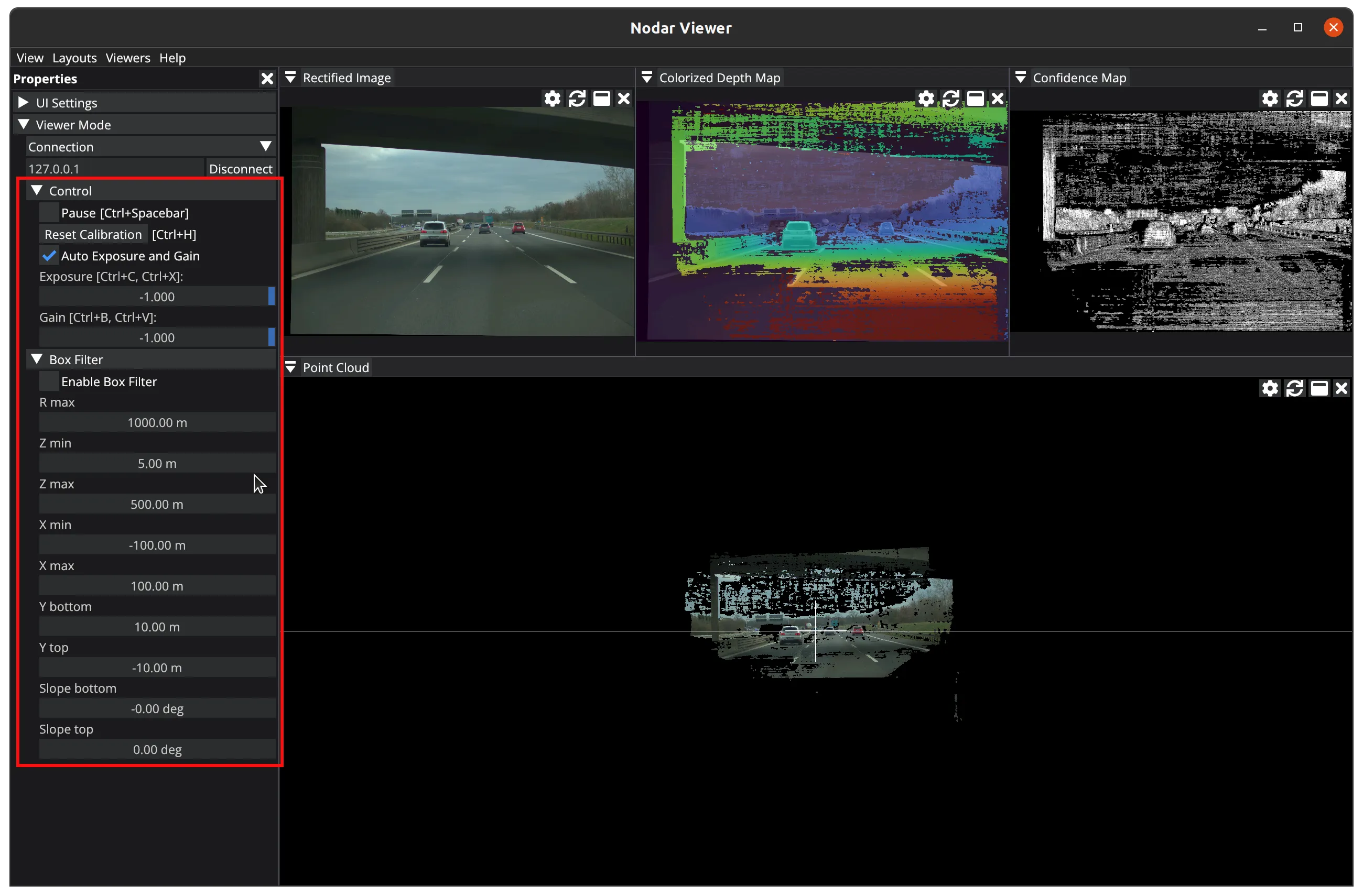The image size is (1363, 896).
Task: Refresh the Colorized Depth Map viewer
Action: (x=950, y=99)
